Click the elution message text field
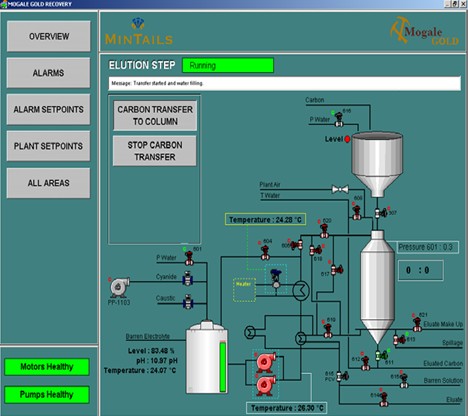Viewport: 468px width, 416px height. 285,83
